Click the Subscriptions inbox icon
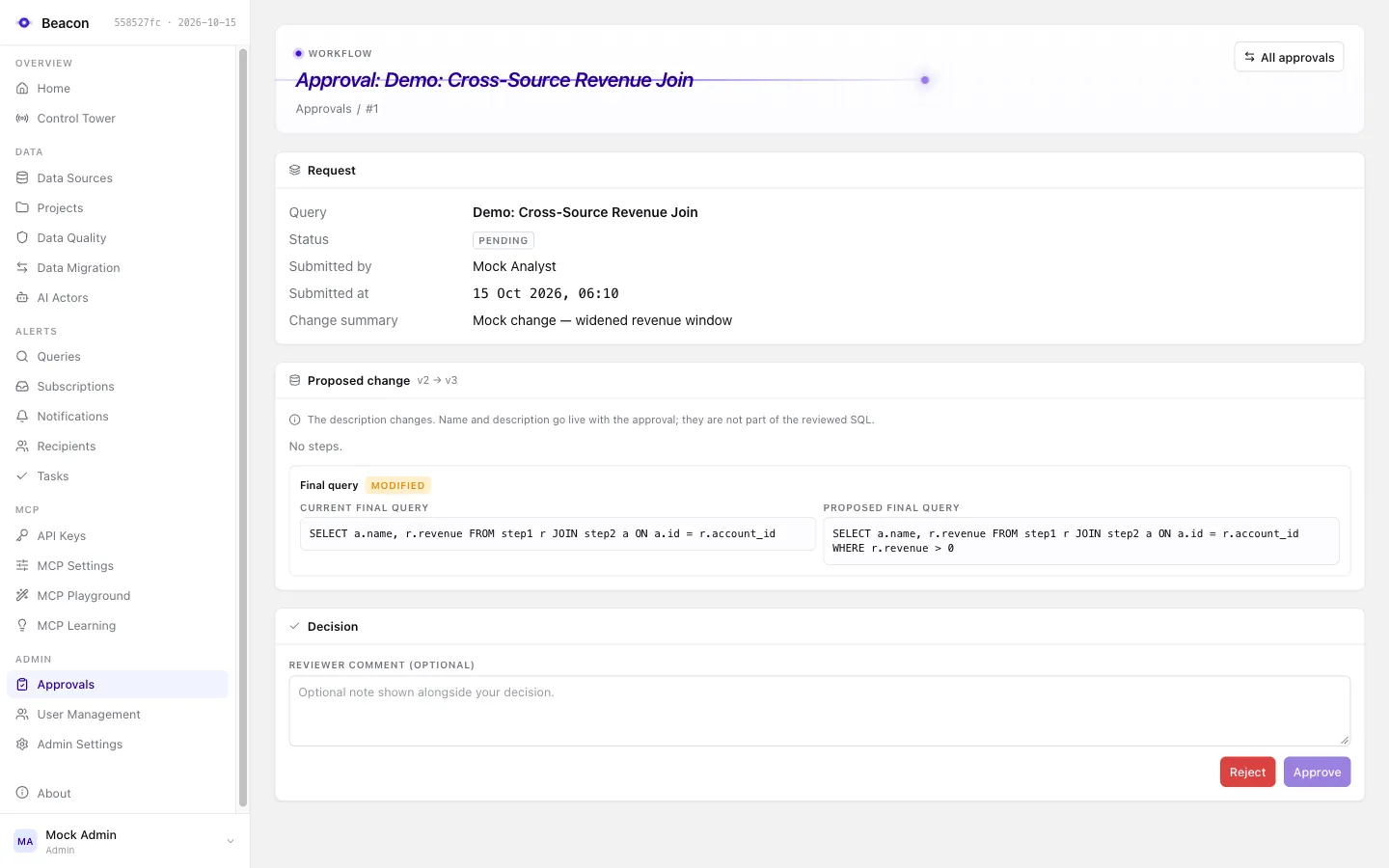 click(x=22, y=386)
